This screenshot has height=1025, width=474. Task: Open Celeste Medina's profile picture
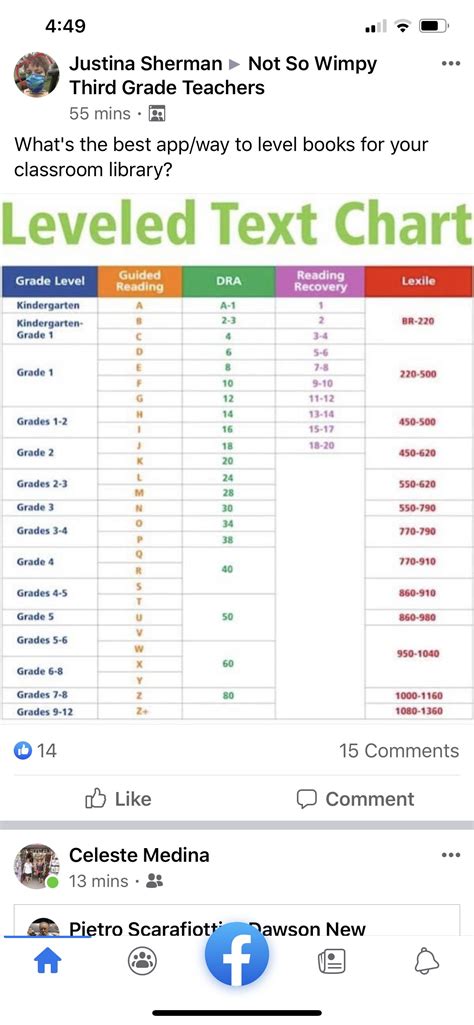[x=37, y=866]
